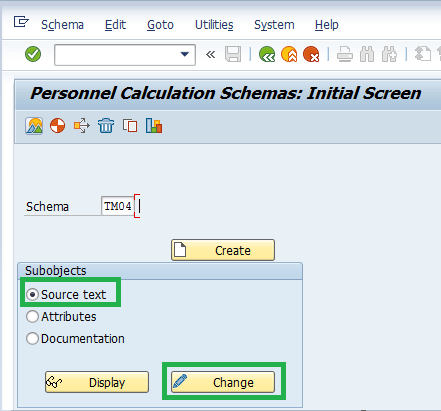This screenshot has width=441, height=411.
Task: Click the green checkmark Enter icon
Action: pyautogui.click(x=33, y=54)
